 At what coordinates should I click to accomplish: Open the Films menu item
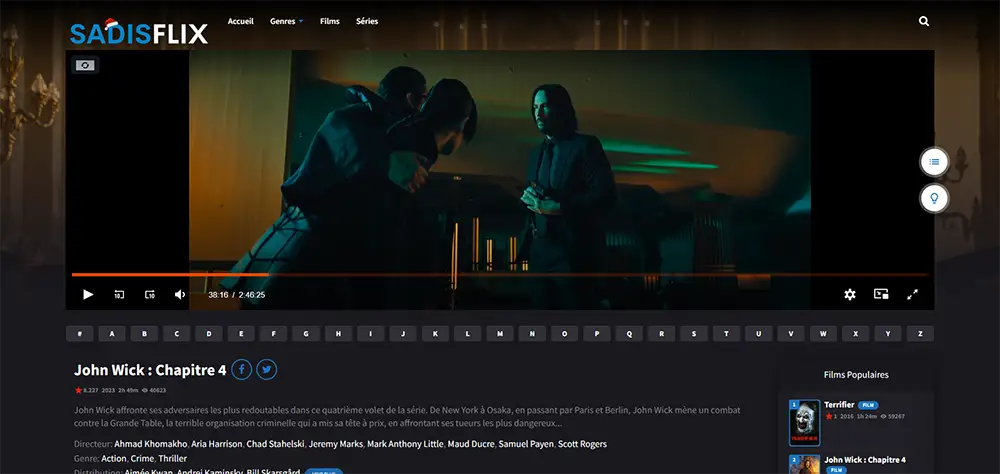click(x=330, y=21)
